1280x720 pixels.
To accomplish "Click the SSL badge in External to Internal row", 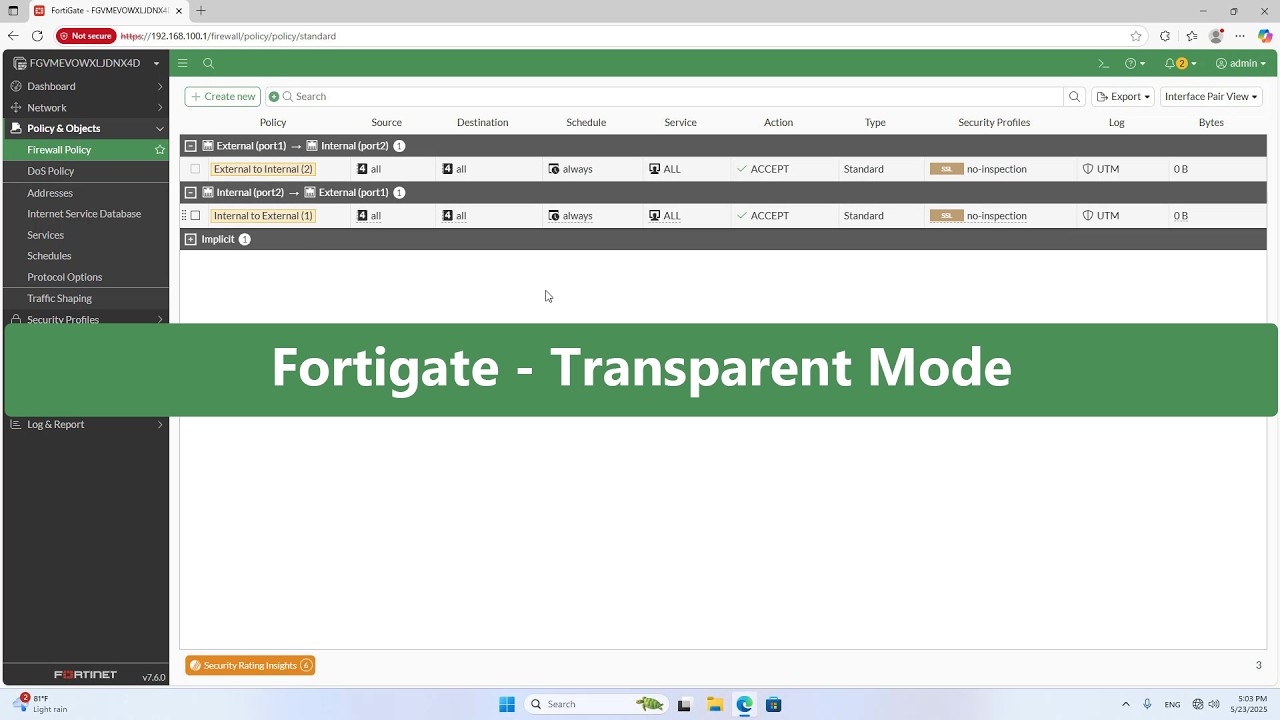I will [x=946, y=169].
